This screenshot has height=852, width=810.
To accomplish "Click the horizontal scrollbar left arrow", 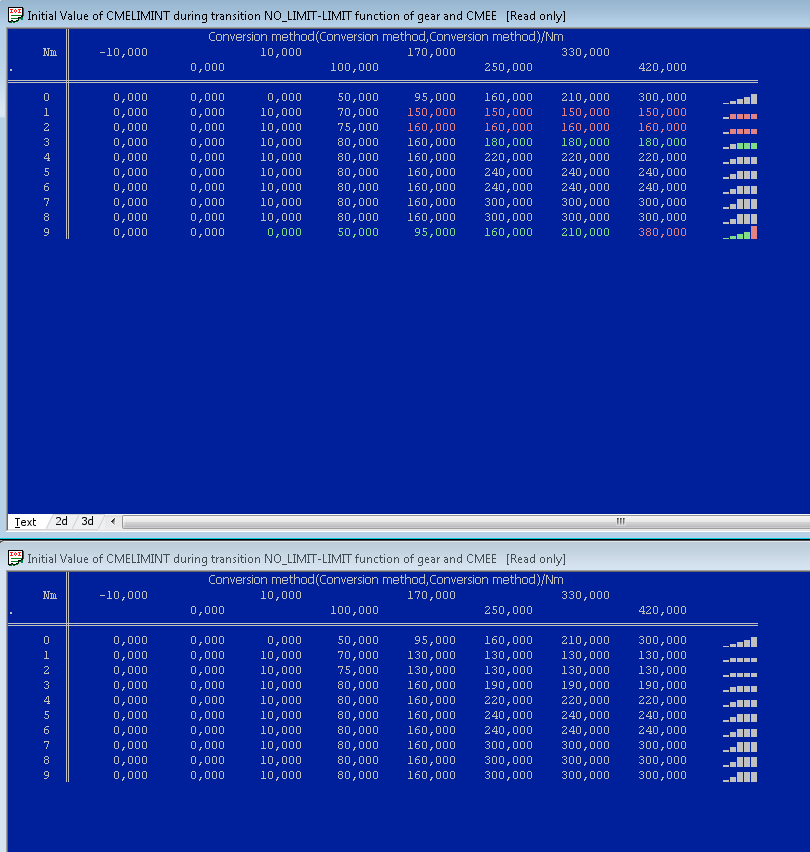I will pyautogui.click(x=112, y=522).
